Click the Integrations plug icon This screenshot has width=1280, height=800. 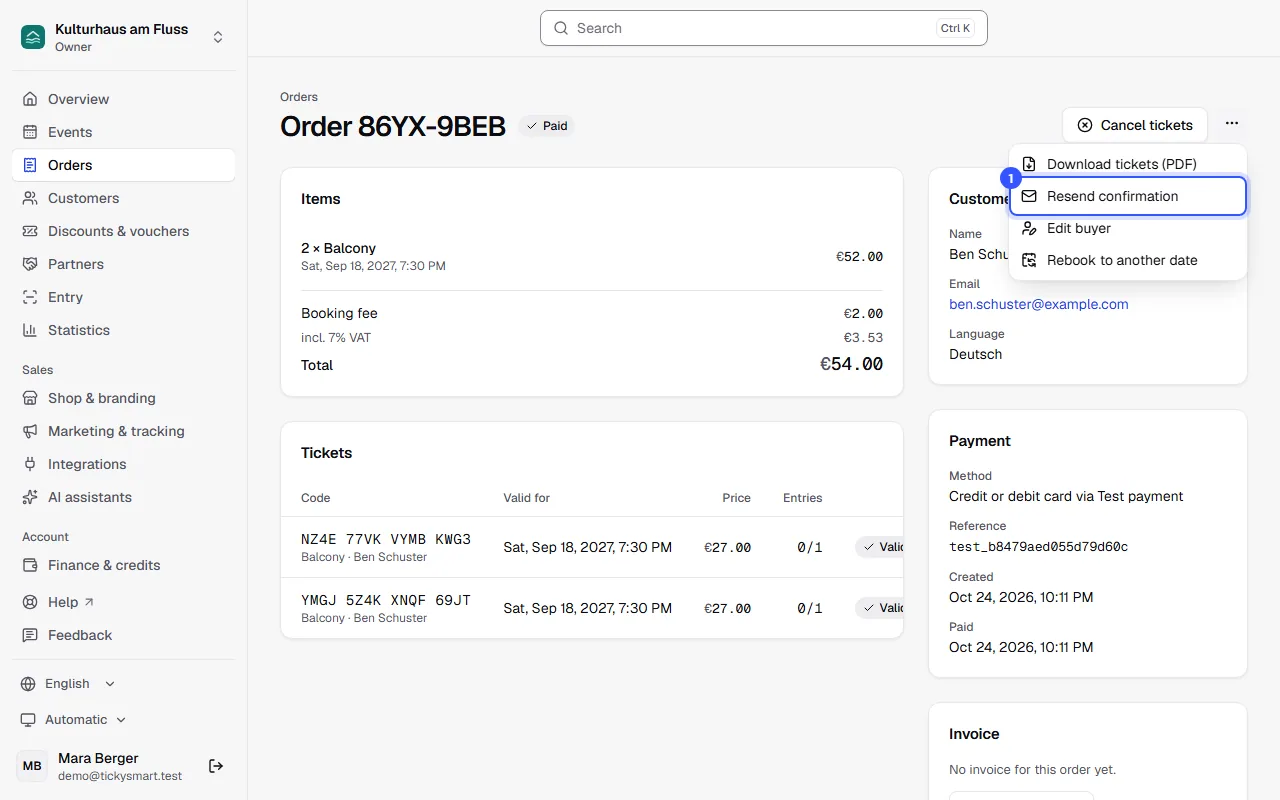point(30,464)
